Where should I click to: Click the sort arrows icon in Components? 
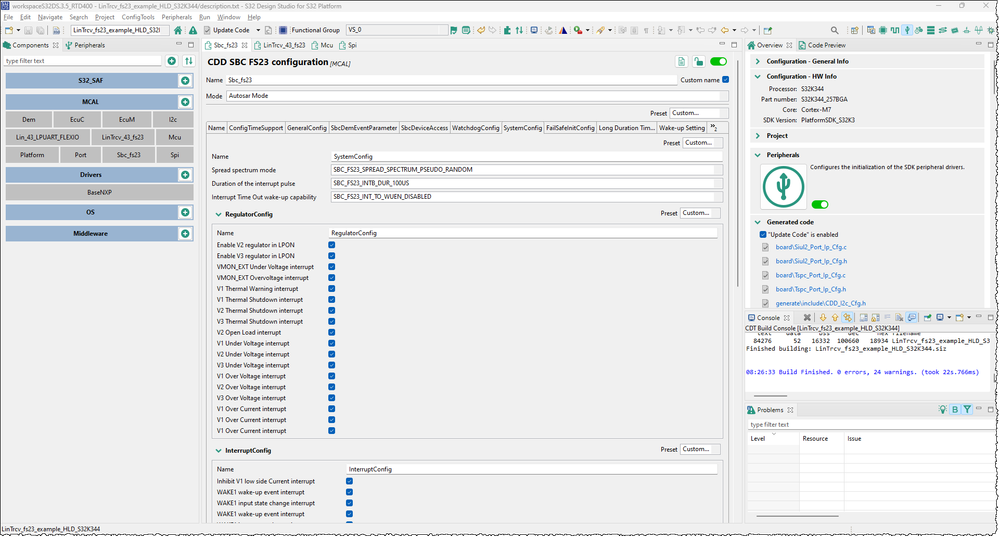coord(189,61)
